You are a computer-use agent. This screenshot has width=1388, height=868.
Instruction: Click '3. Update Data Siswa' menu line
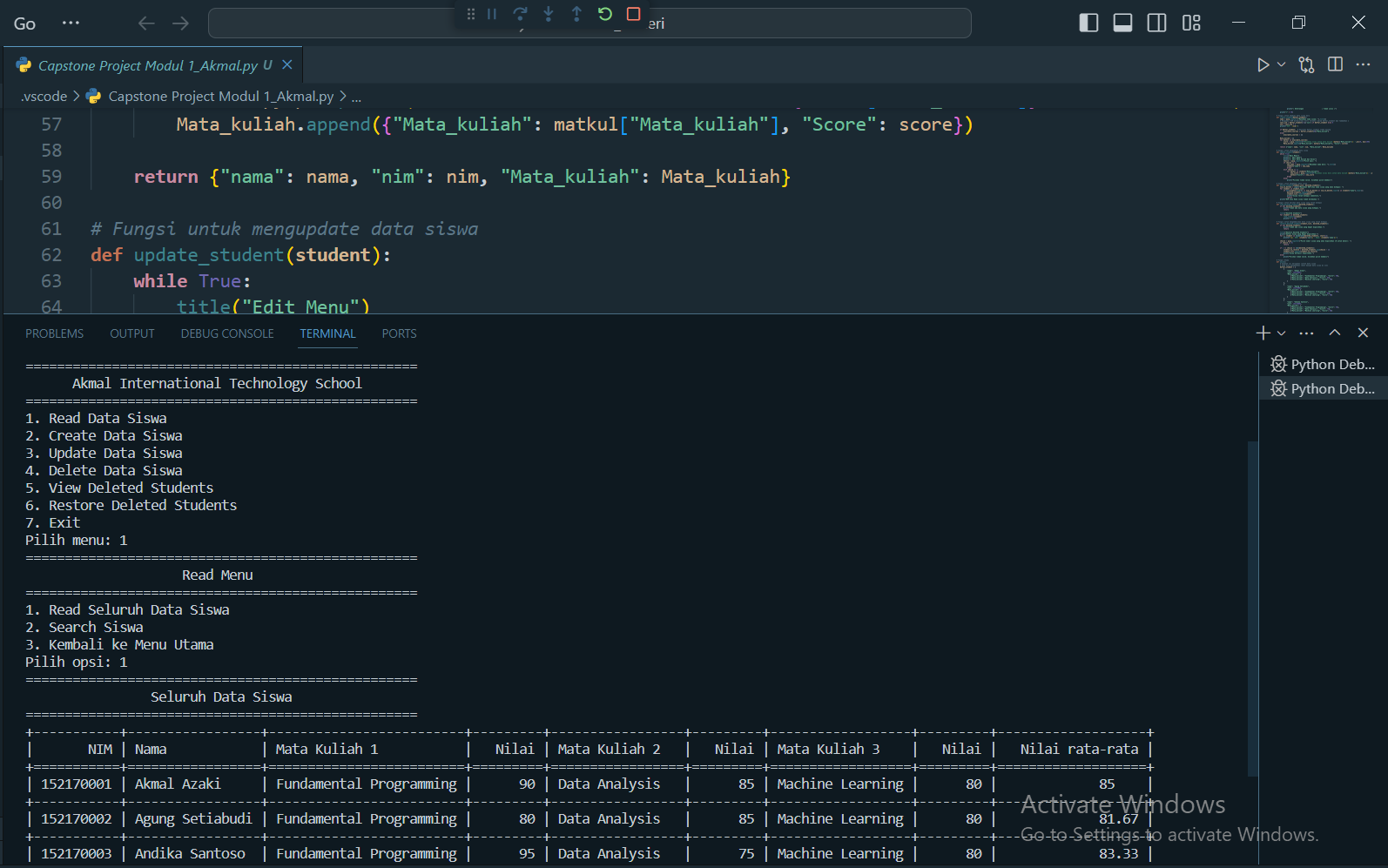click(104, 453)
